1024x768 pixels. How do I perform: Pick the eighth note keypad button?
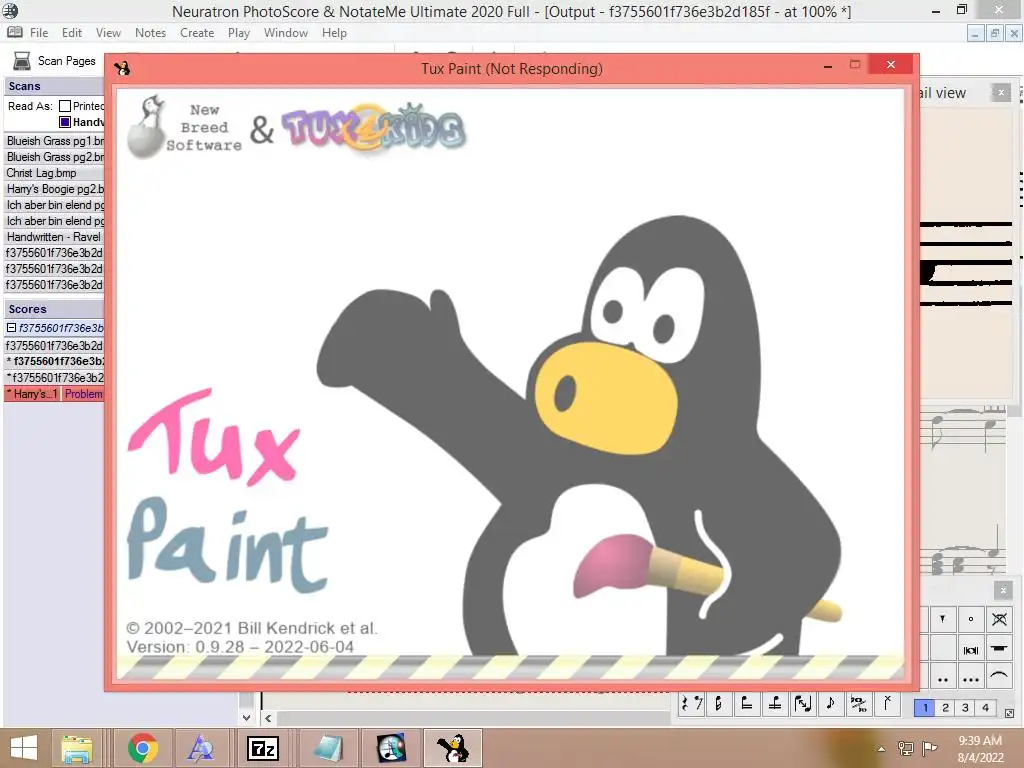(830, 703)
